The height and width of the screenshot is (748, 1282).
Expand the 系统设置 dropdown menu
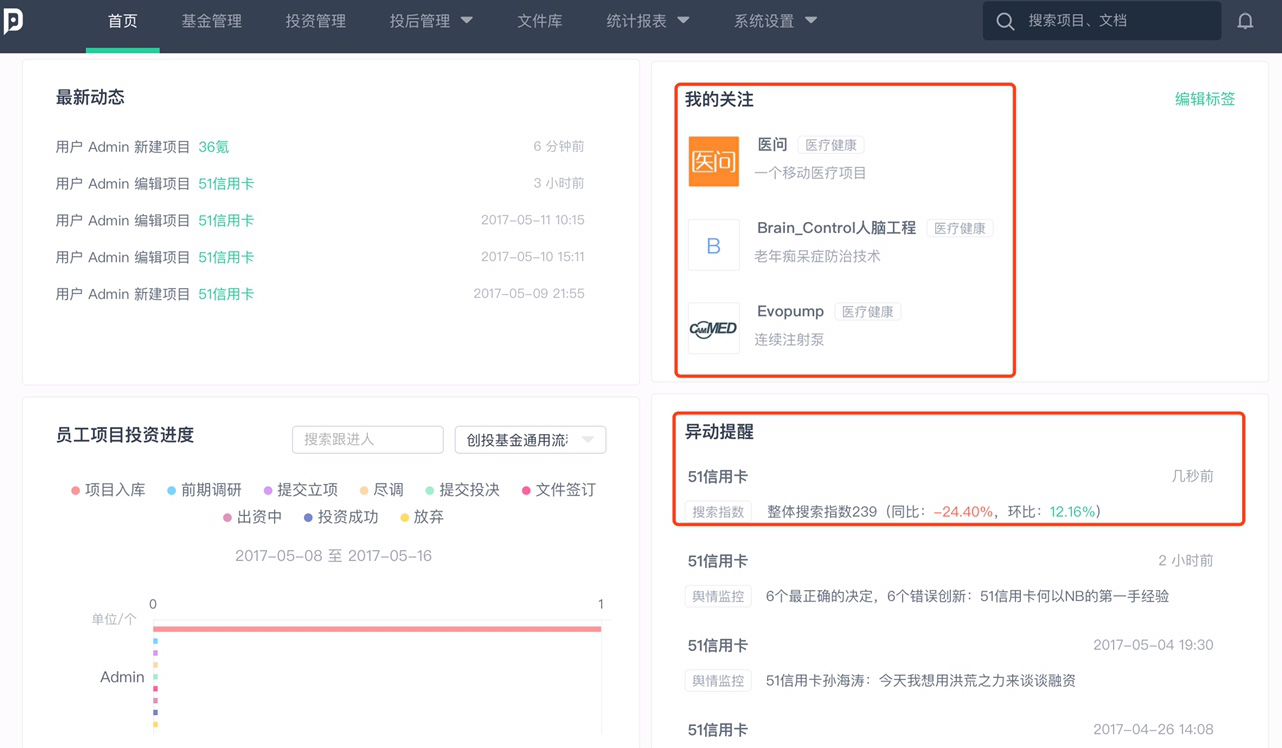[x=775, y=21]
